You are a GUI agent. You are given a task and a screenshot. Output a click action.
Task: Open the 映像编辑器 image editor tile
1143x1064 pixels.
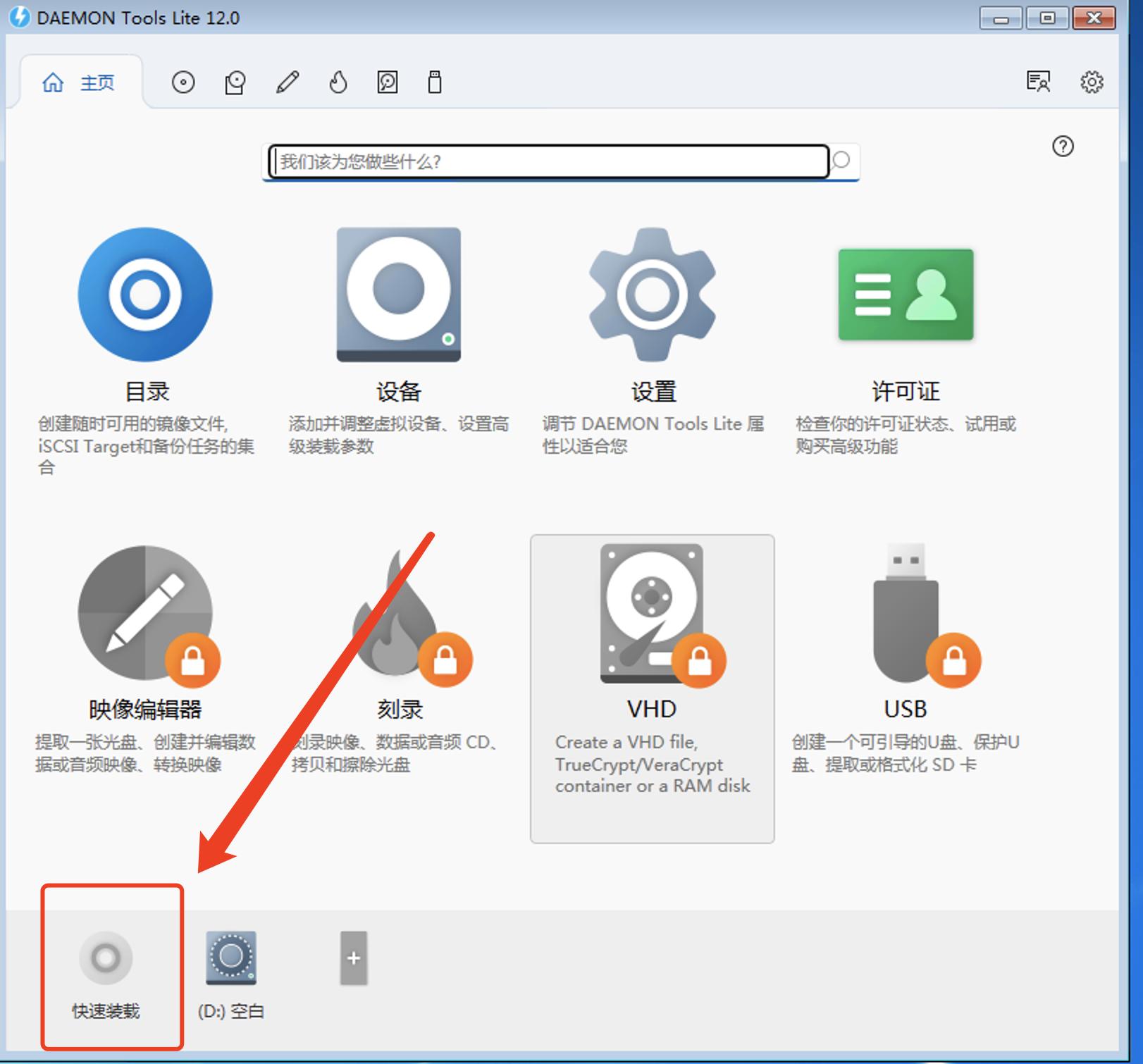pos(145,659)
